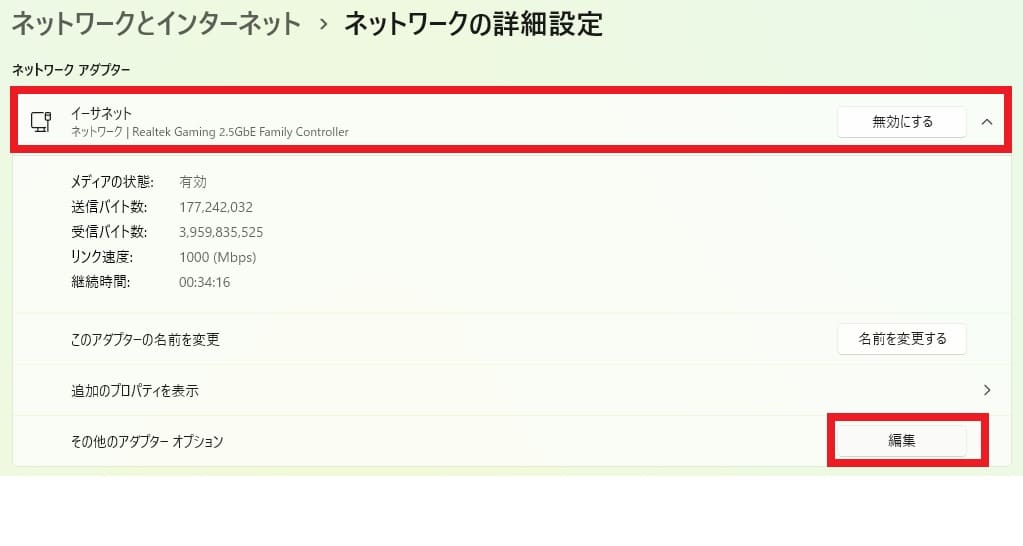Click the breadcrumb separator arrow
This screenshot has width=1023, height=546.
pyautogui.click(x=323, y=25)
